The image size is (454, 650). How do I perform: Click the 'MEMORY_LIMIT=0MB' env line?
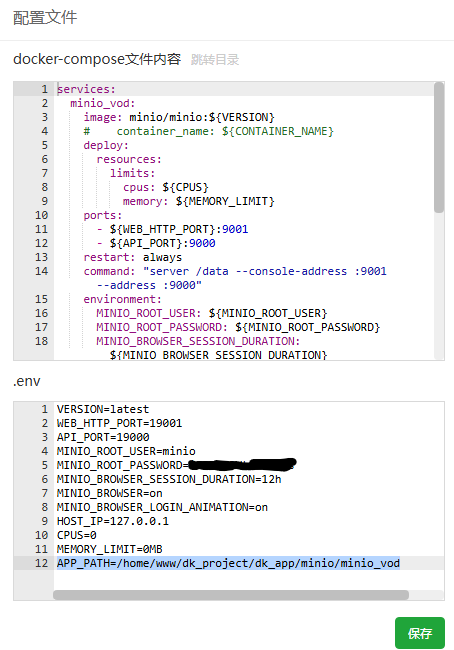(x=109, y=549)
